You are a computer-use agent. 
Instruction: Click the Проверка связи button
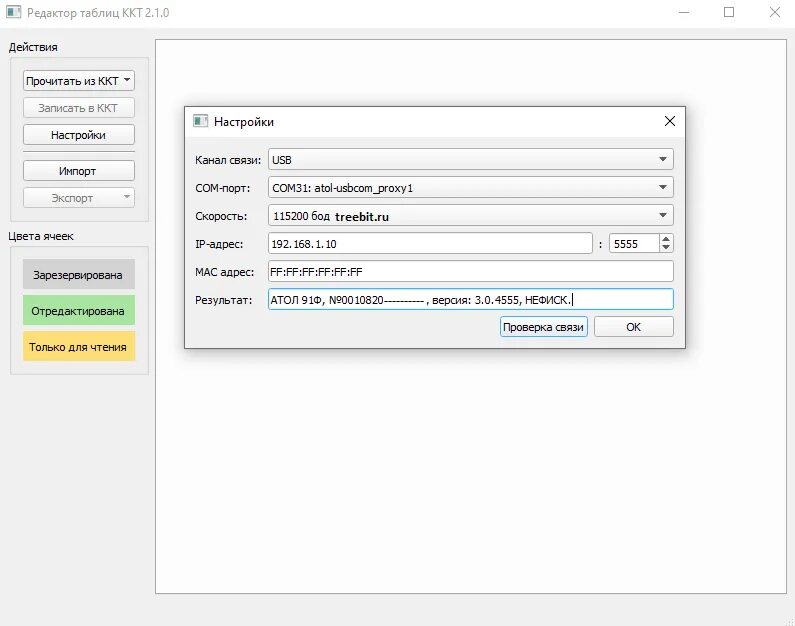[544, 327]
